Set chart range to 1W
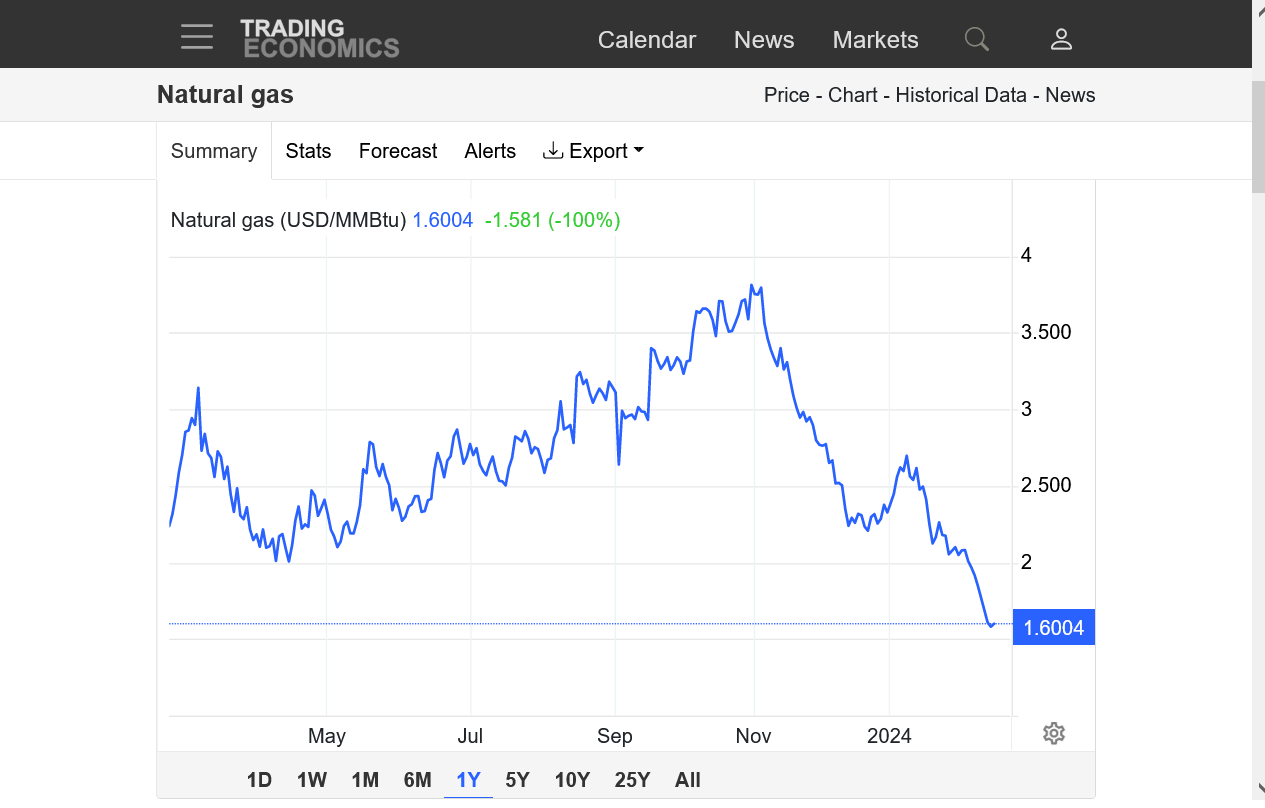This screenshot has width=1265, height=808. click(312, 780)
